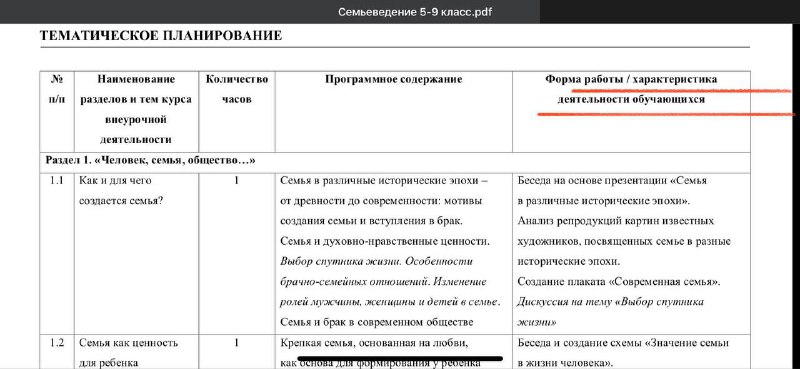Click 'от древности до современности: мотивы'
The image size is (800, 369).
[x=381, y=201]
